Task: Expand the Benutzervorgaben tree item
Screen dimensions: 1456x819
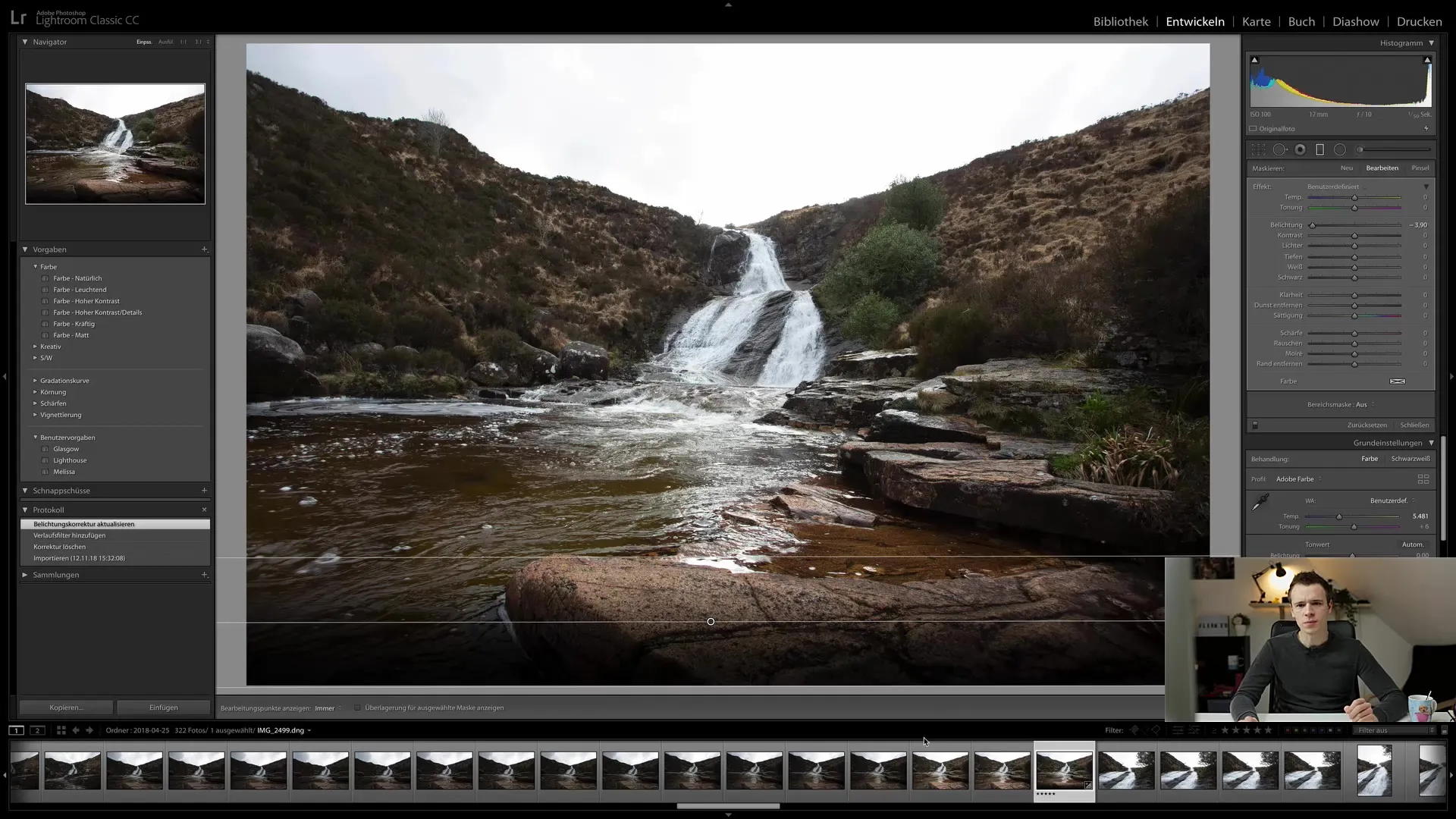Action: 34,437
